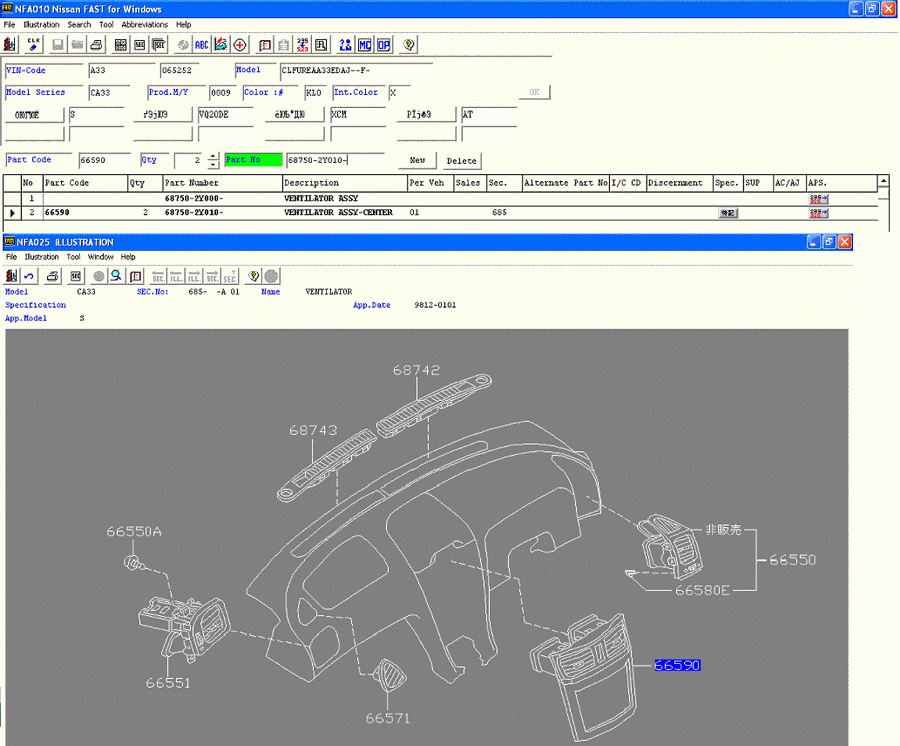
Task: Click the 66550 callout in illustration
Action: click(x=793, y=560)
